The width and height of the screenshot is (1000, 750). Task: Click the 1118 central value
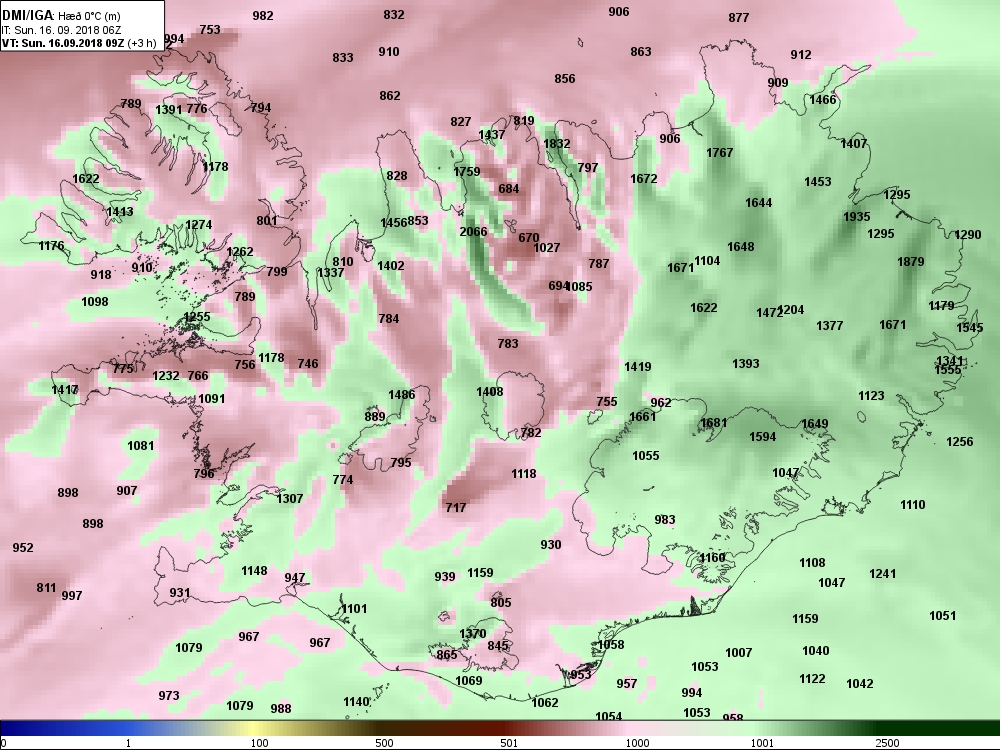click(x=524, y=474)
